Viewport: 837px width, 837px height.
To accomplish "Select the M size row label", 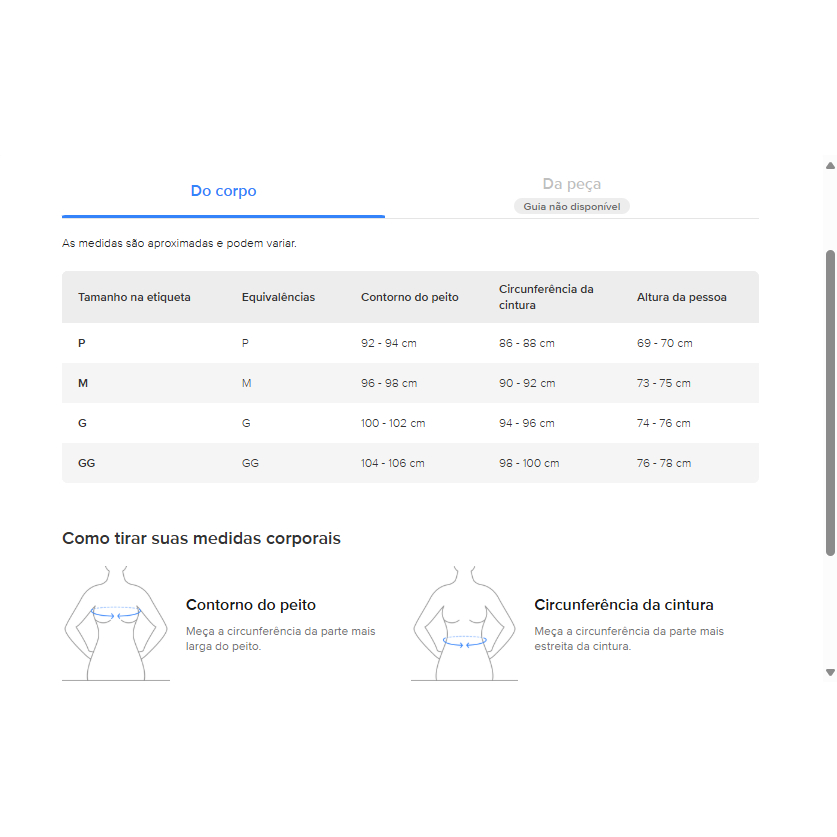I will click(x=83, y=383).
